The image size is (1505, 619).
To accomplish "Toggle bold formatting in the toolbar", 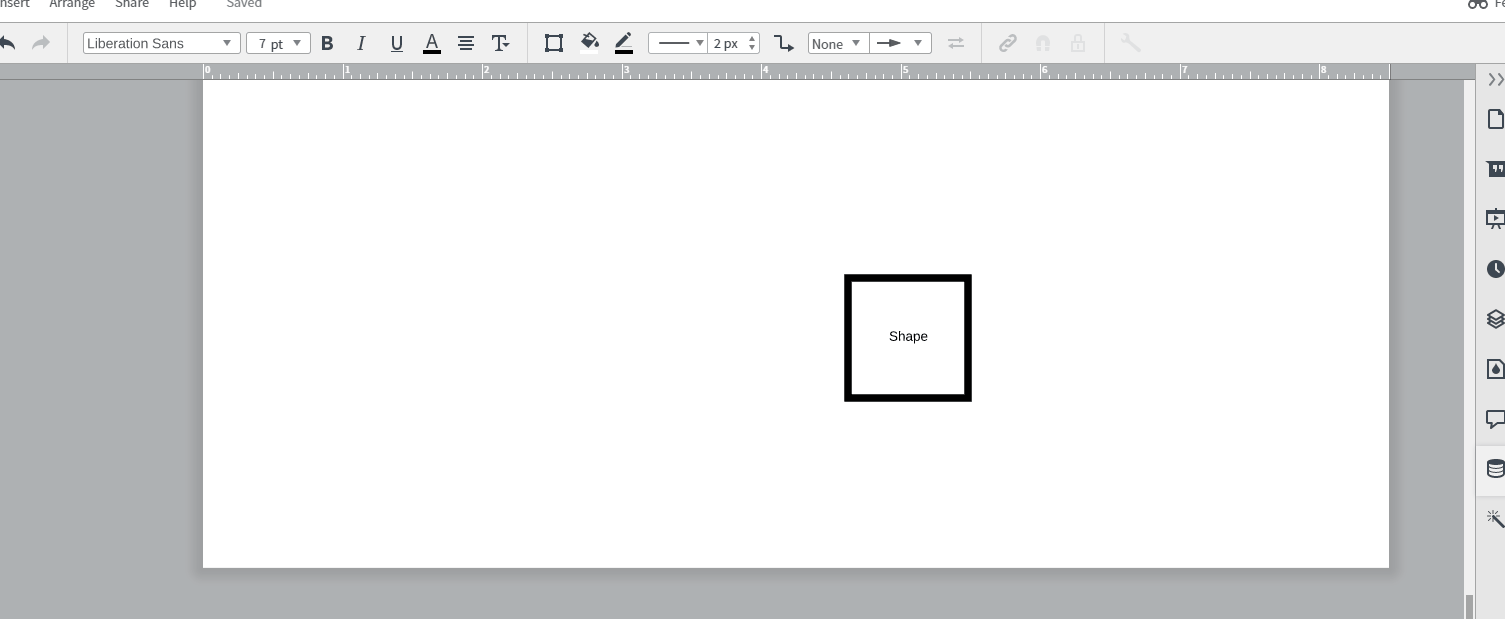I will [327, 43].
